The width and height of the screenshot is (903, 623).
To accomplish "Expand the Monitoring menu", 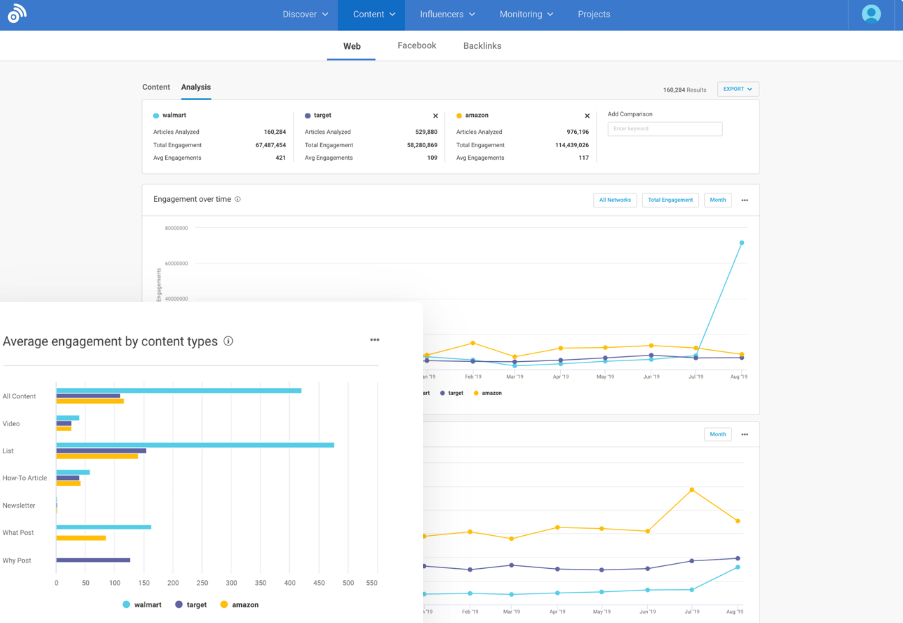I will [x=526, y=14].
